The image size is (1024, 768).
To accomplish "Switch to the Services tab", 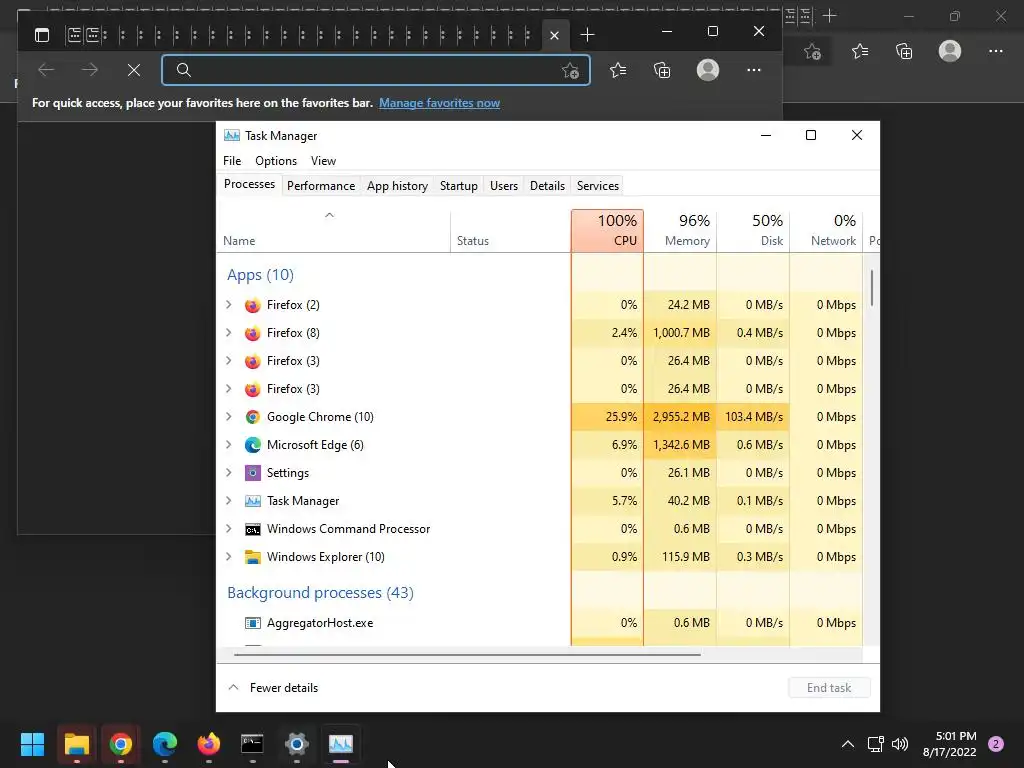I will 598,185.
